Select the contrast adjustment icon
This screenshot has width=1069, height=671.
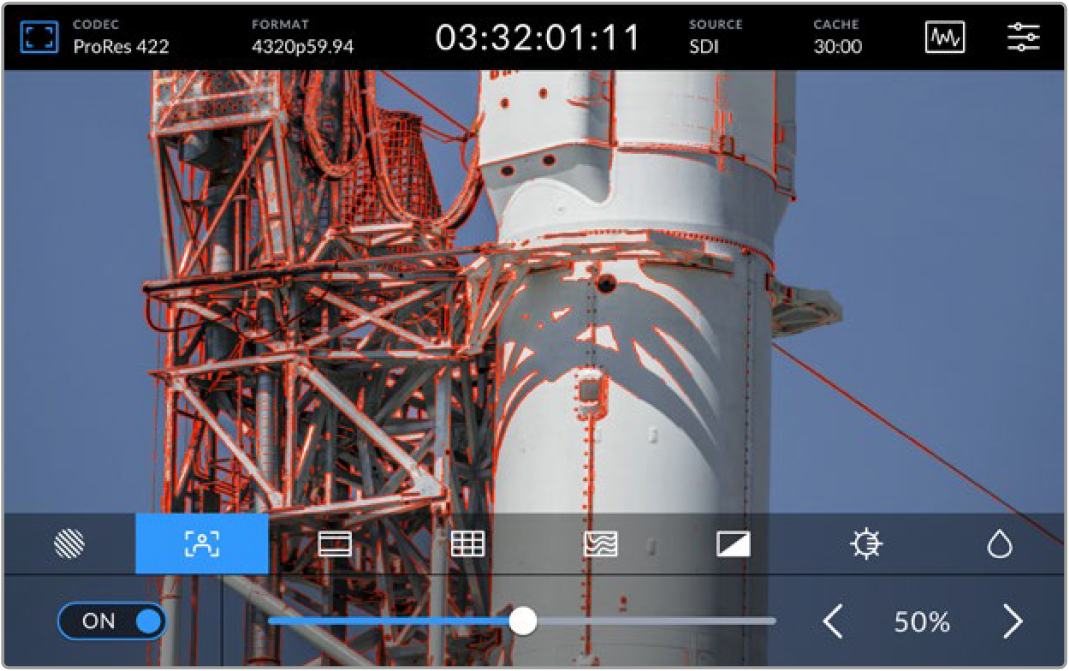[x=734, y=544]
